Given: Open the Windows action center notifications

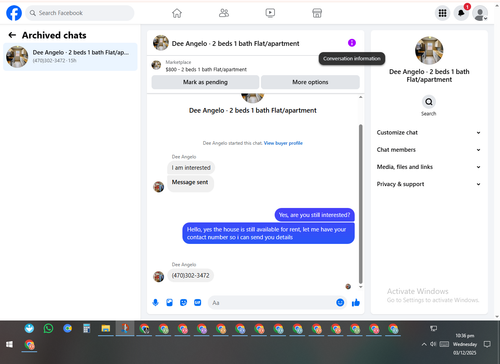Looking at the screenshot, I should click(x=487, y=344).
